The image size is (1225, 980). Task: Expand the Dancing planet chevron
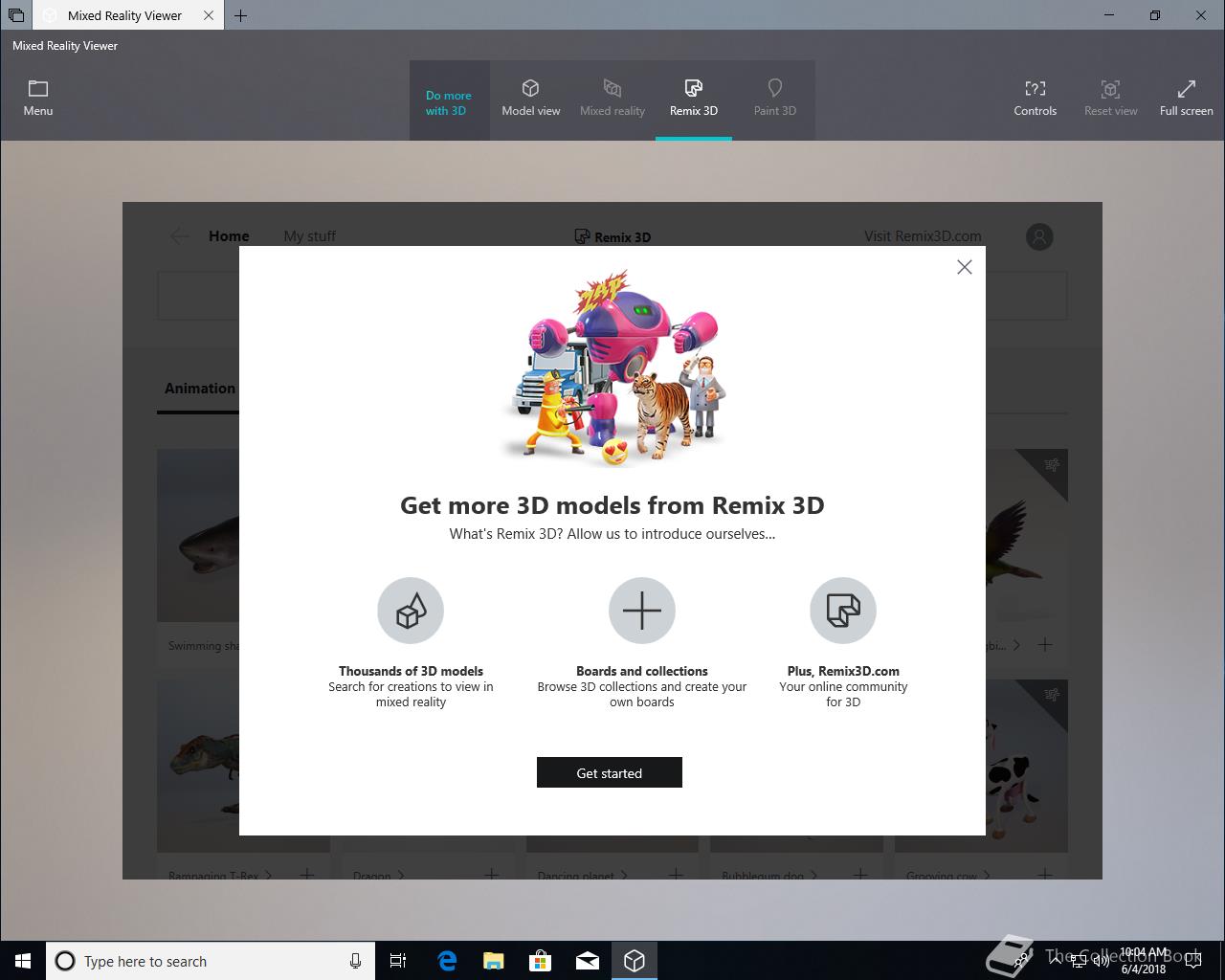coord(624,875)
